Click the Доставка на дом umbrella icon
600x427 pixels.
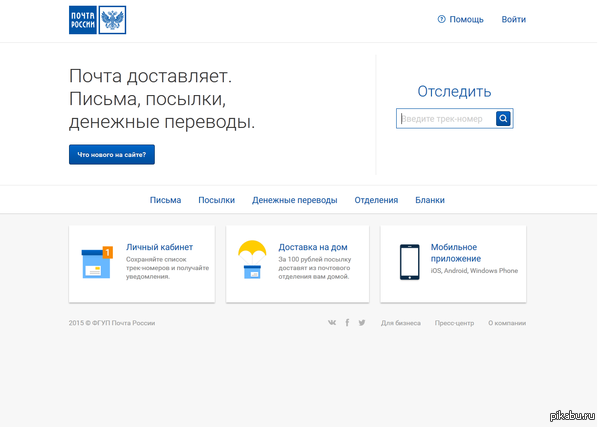(252, 260)
